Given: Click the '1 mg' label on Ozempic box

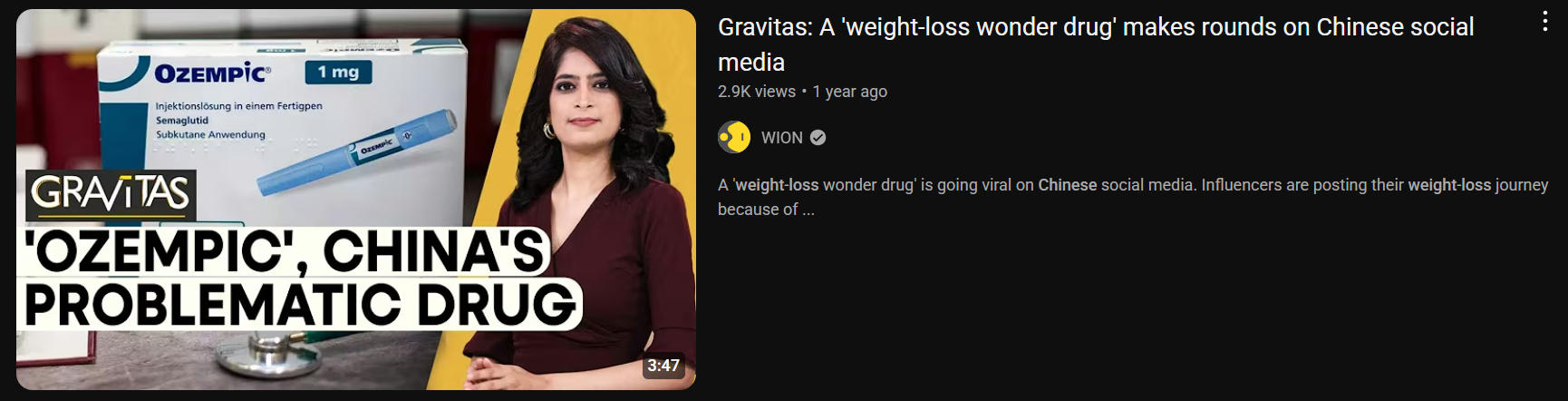Looking at the screenshot, I should (338, 72).
